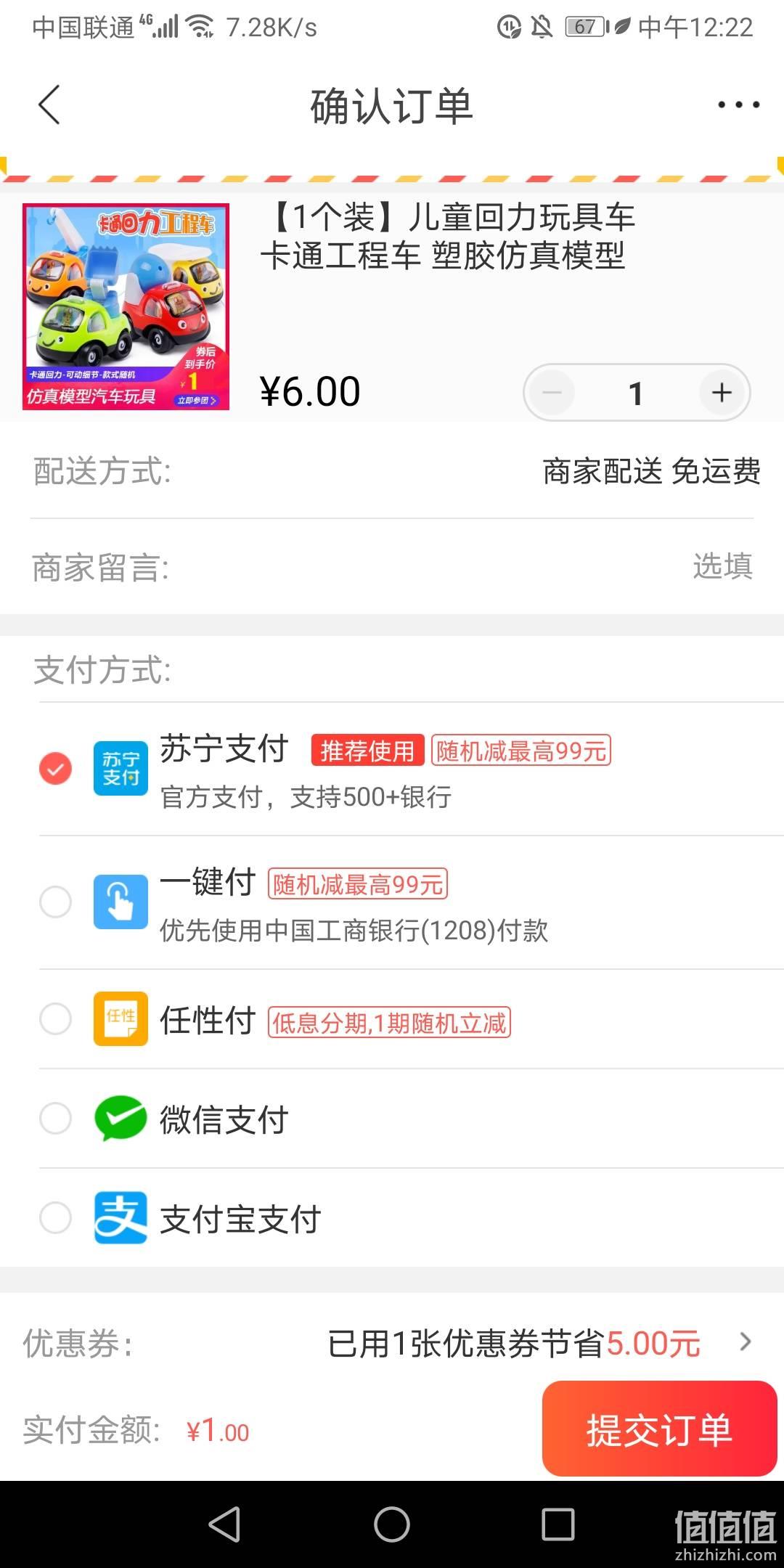The height and width of the screenshot is (1568, 784).
Task: Open the three-dot more menu
Action: pos(738,105)
